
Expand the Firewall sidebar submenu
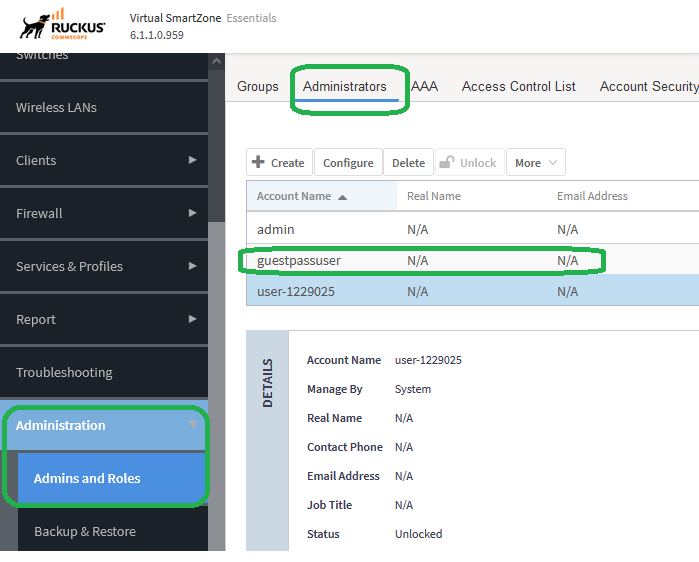(x=192, y=213)
